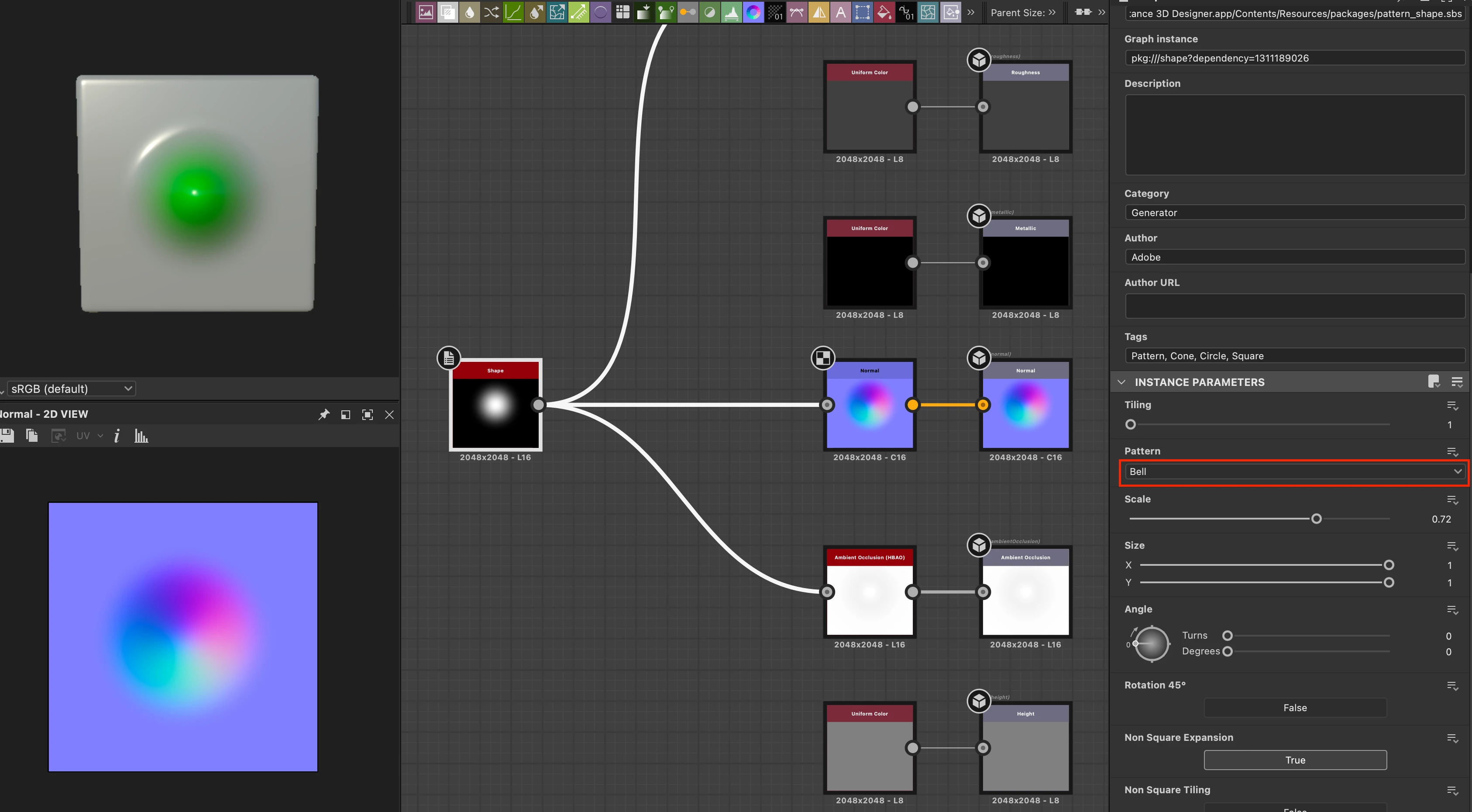
Task: Select the HSL color wheel node icon
Action: click(753, 12)
